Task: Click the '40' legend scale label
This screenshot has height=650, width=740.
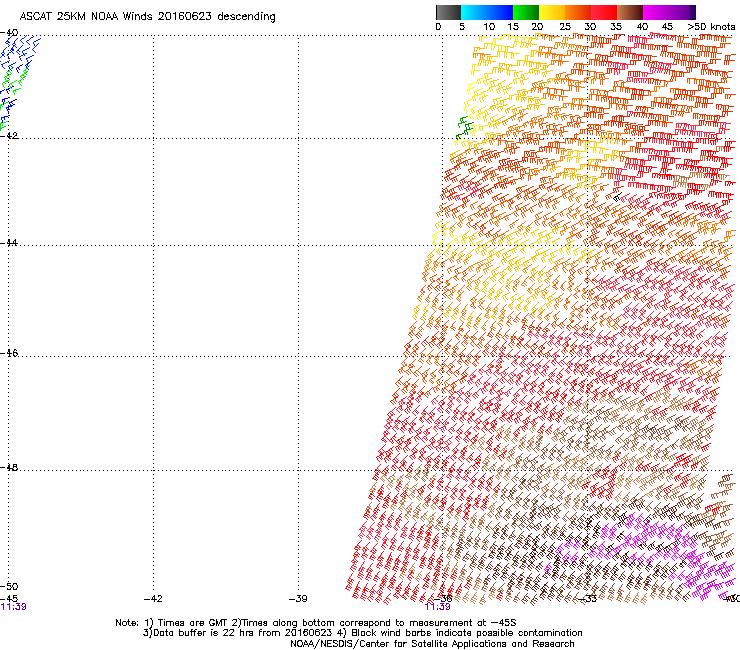Action: 642,27
